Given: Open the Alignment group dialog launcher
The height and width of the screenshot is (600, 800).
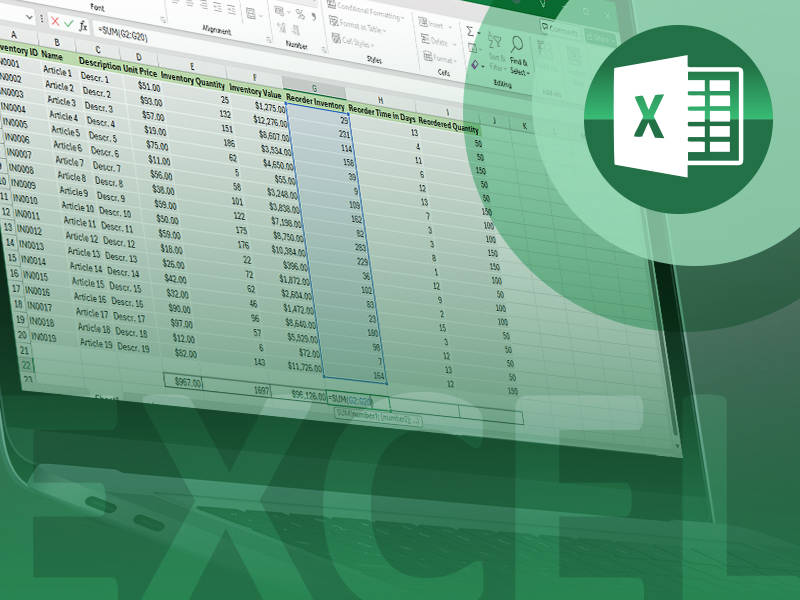Looking at the screenshot, I should [269, 39].
